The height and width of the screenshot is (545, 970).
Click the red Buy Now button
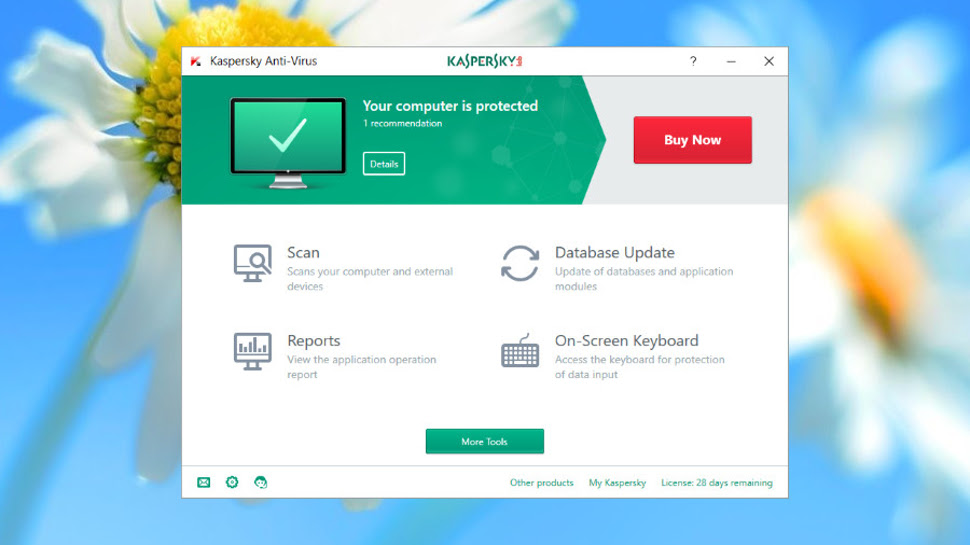[x=692, y=140]
